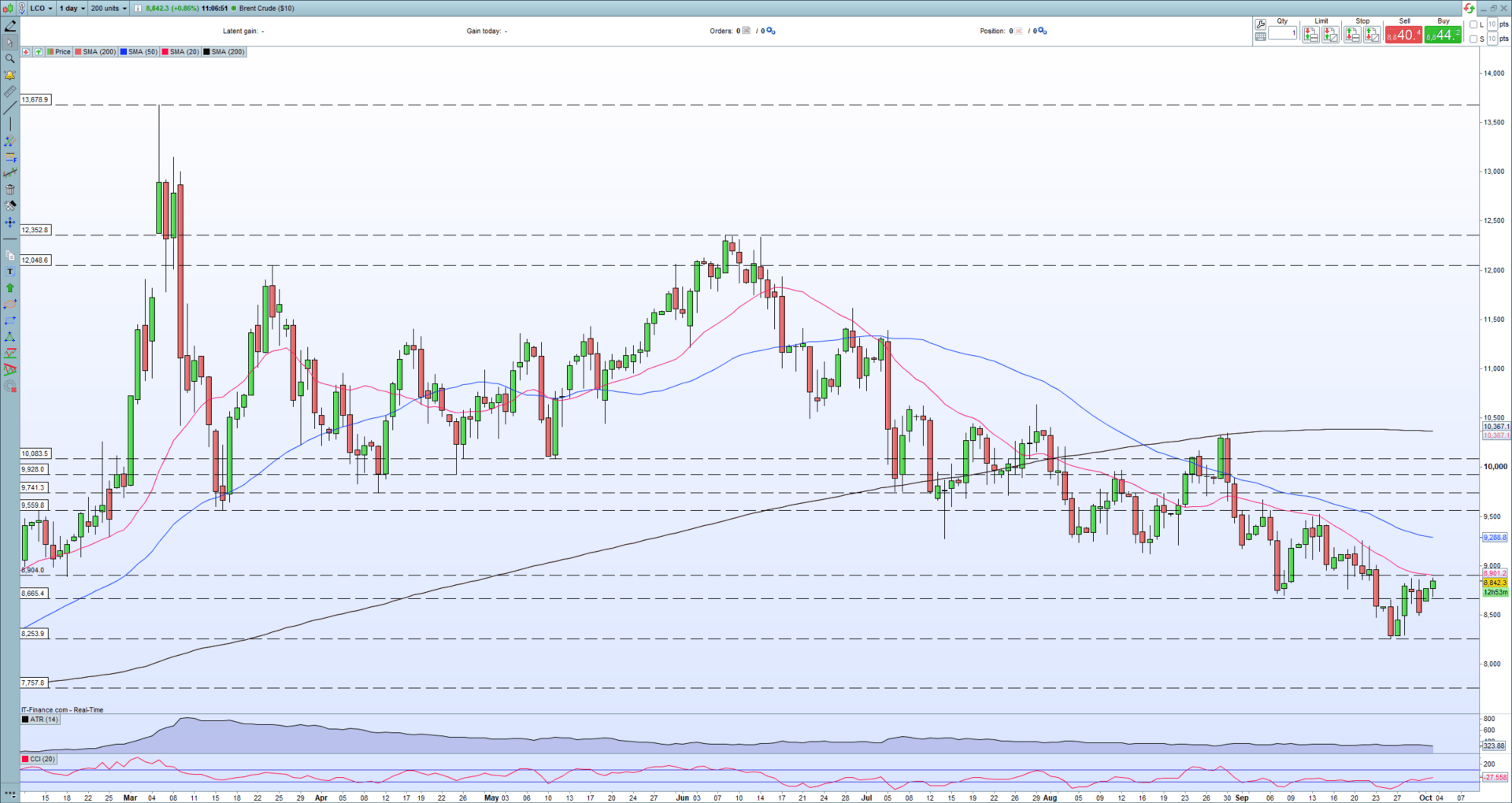This screenshot has width=1512, height=803.
Task: Click the pink SMA (200) legend item
Action: [95, 52]
